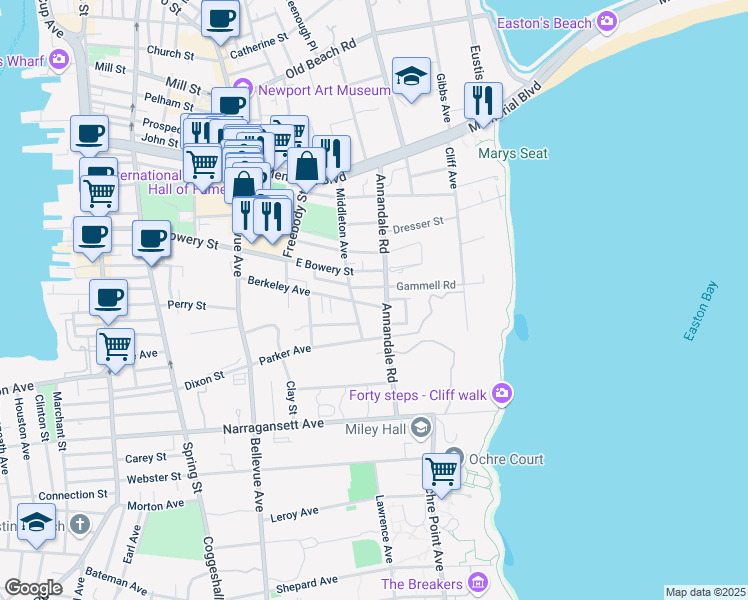Click the cafe marker beside Pelham St
Image resolution: width=748 pixels, height=600 pixels.
pos(230,105)
